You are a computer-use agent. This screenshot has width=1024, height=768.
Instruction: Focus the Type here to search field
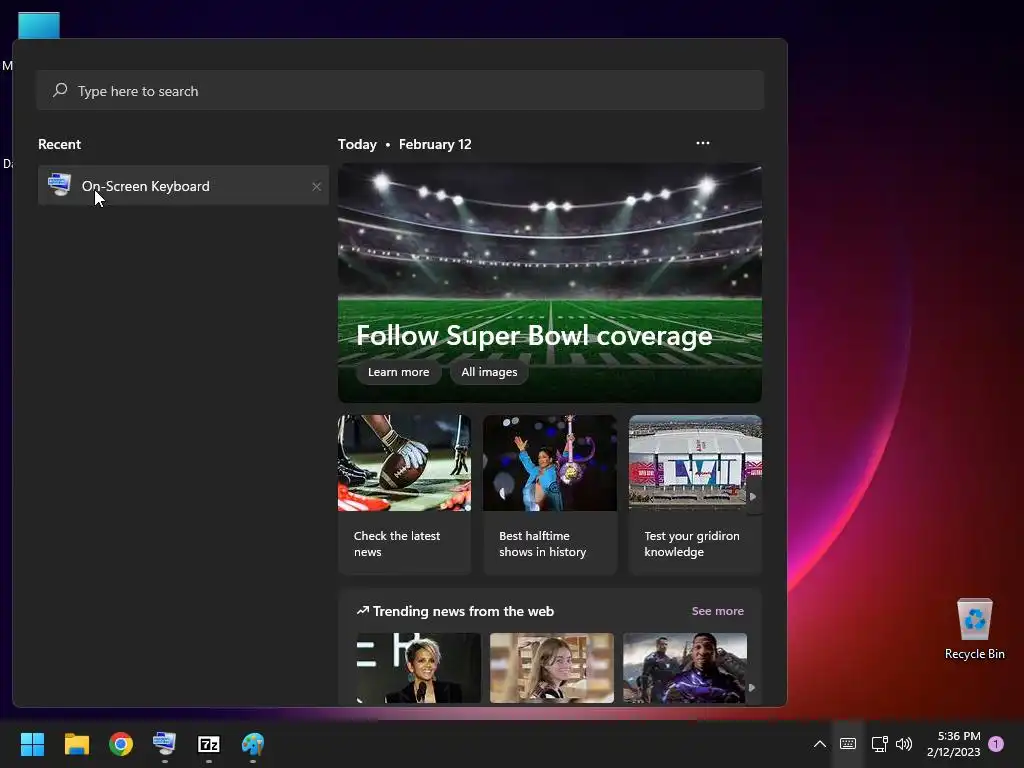pos(400,90)
